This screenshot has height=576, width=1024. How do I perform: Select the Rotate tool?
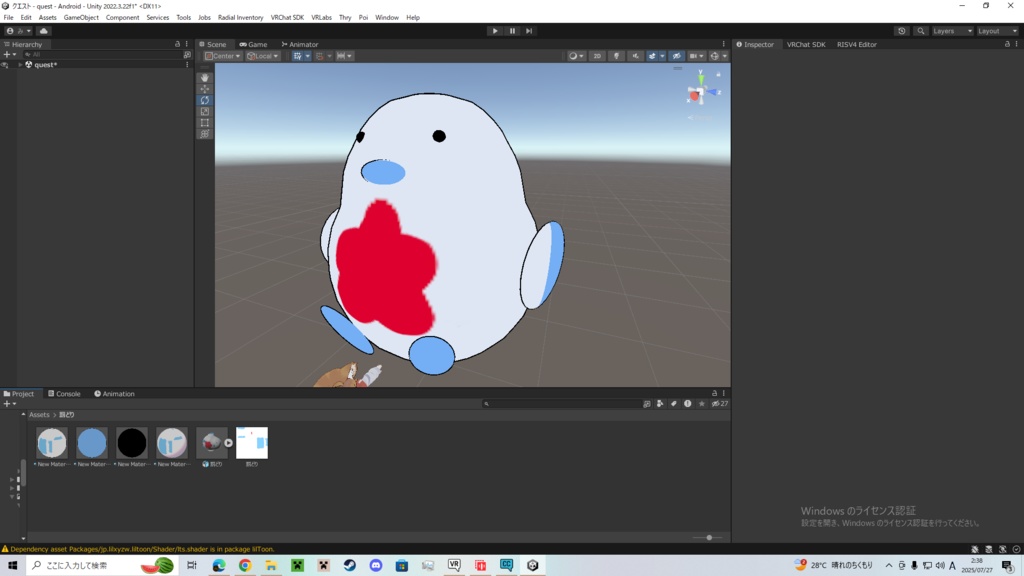click(x=205, y=100)
